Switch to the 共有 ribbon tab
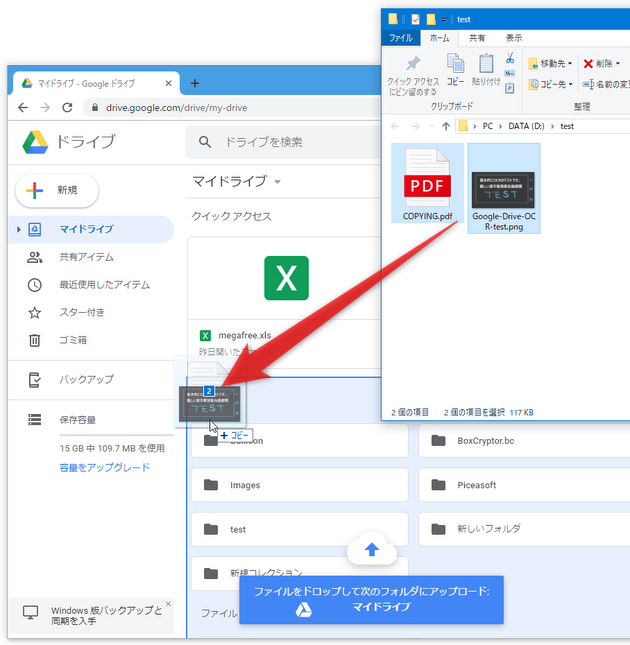The height and width of the screenshot is (645, 630). click(x=477, y=38)
